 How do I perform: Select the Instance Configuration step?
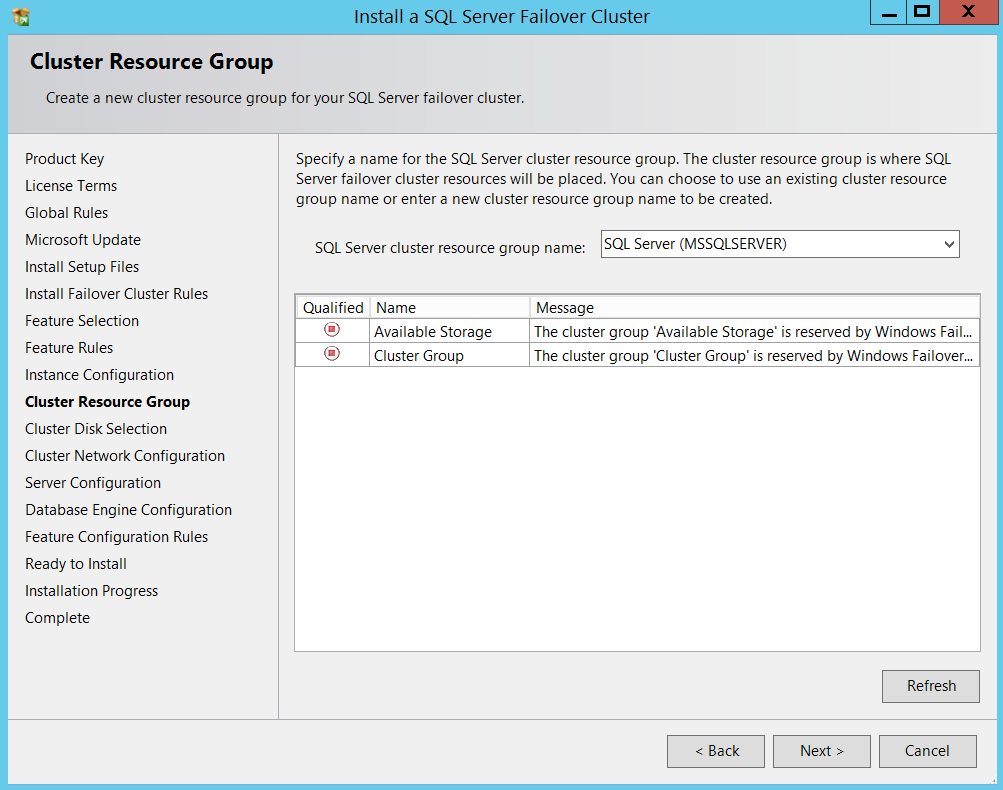pyautogui.click(x=99, y=375)
